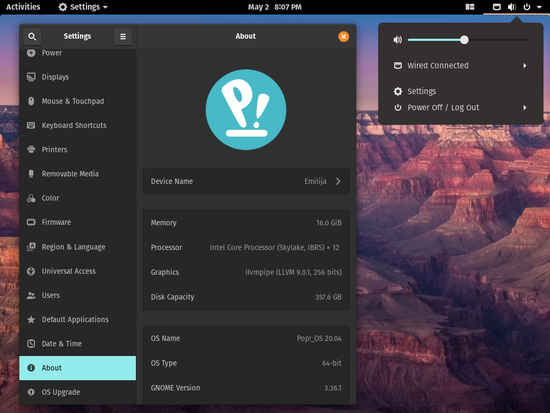This screenshot has width=550, height=413.
Task: Click the speaker icon beside volume slider
Action: tap(397, 40)
